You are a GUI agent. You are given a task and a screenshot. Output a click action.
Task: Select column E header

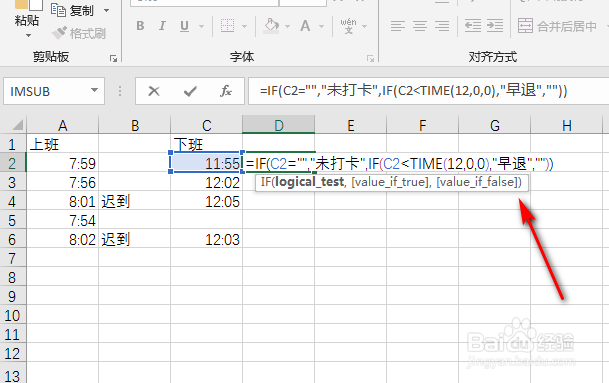click(x=351, y=125)
